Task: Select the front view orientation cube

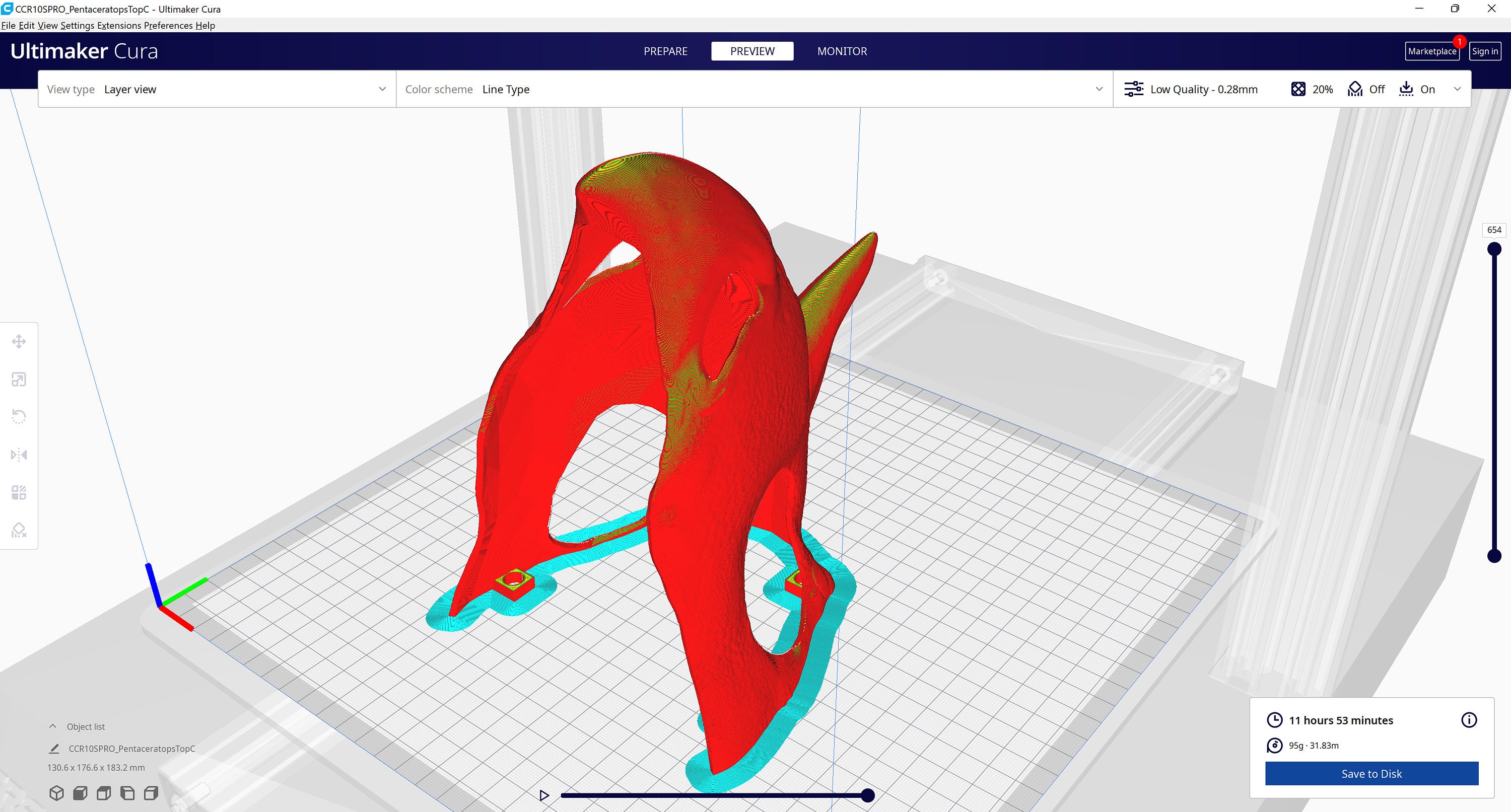Action: pos(81,793)
